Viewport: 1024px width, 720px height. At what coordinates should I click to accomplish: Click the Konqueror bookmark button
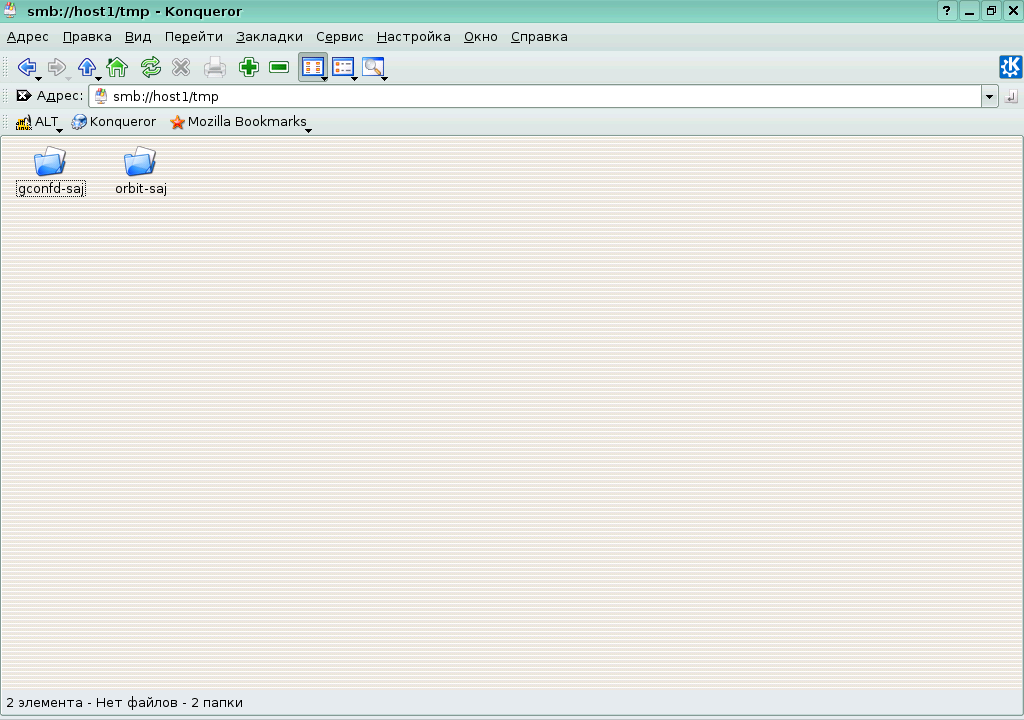click(x=113, y=121)
